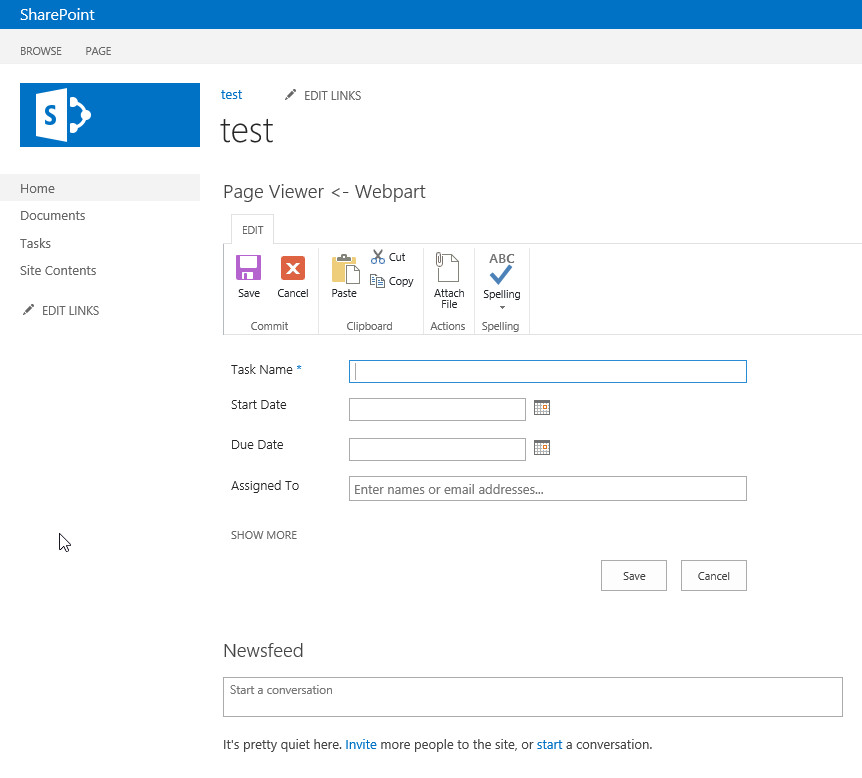Click the SharePoint site logo
The image size is (862, 778).
tap(110, 115)
